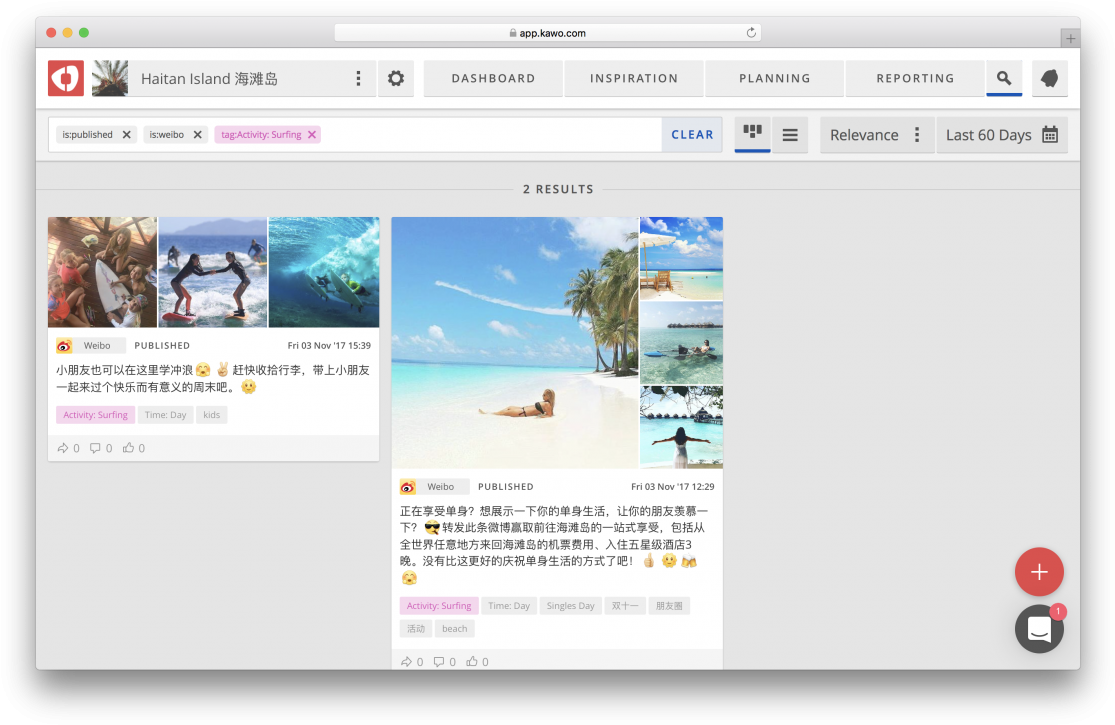The width and height of the screenshot is (1115, 725).
Task: Remove the is:weibo filter chip
Action: pos(198,134)
